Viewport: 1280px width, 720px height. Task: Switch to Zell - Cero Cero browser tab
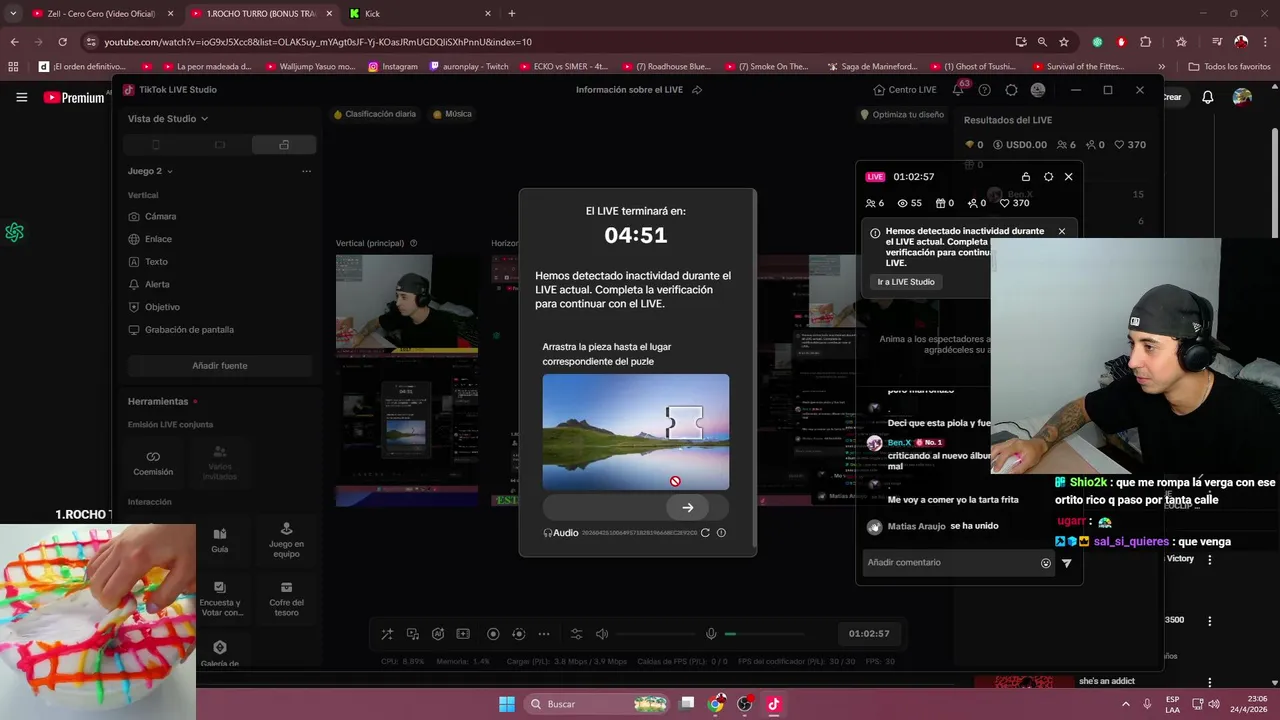pyautogui.click(x=102, y=14)
